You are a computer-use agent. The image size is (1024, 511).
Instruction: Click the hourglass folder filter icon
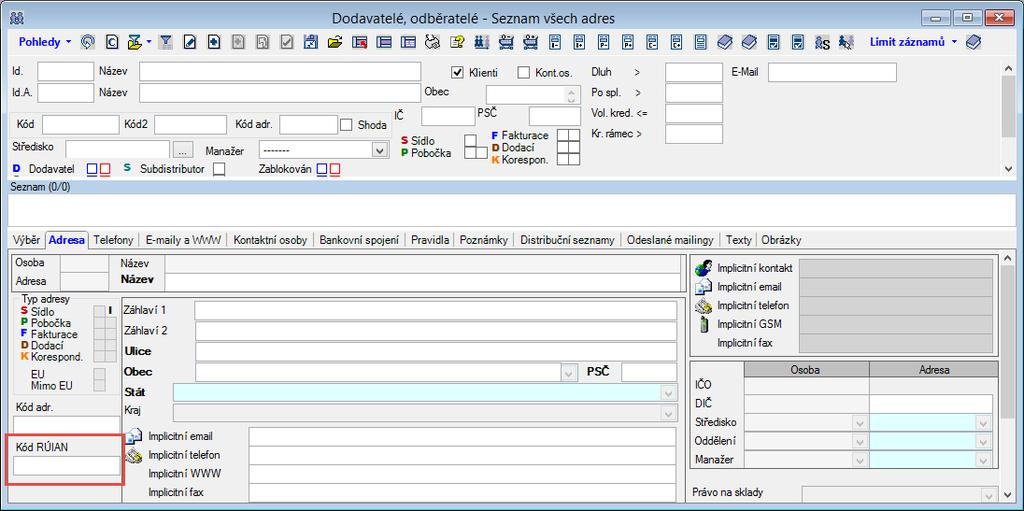point(135,42)
